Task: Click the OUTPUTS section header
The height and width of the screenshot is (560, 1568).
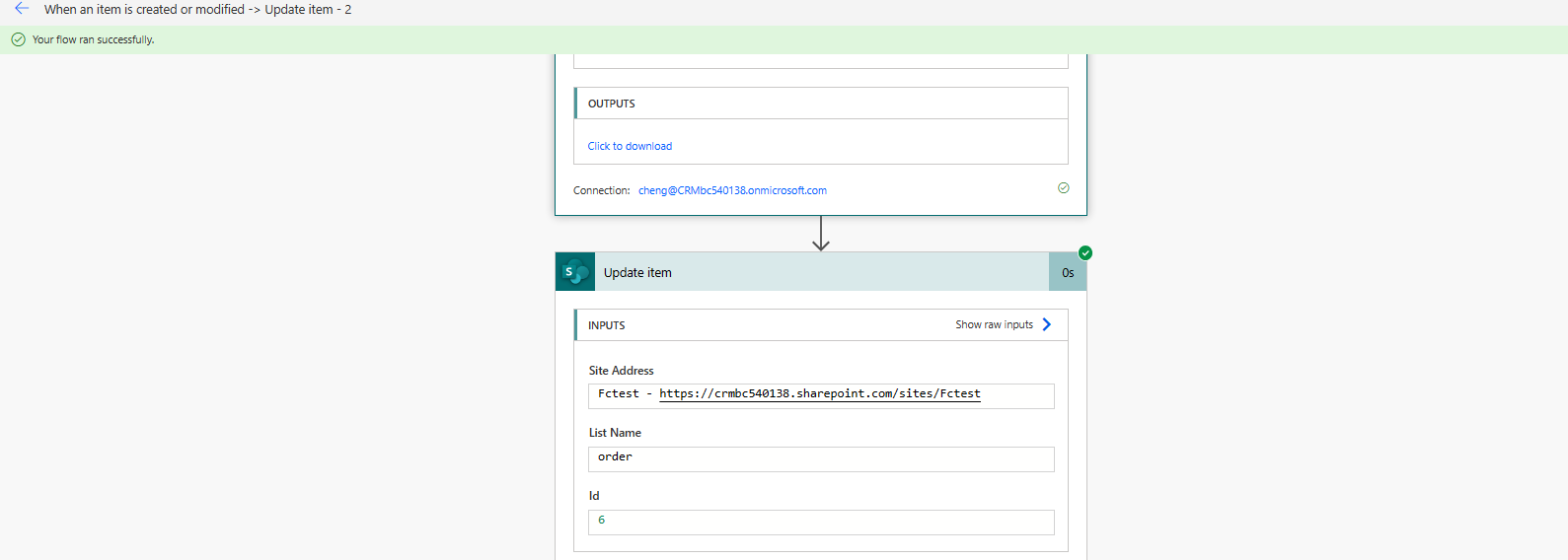Action: pos(821,104)
